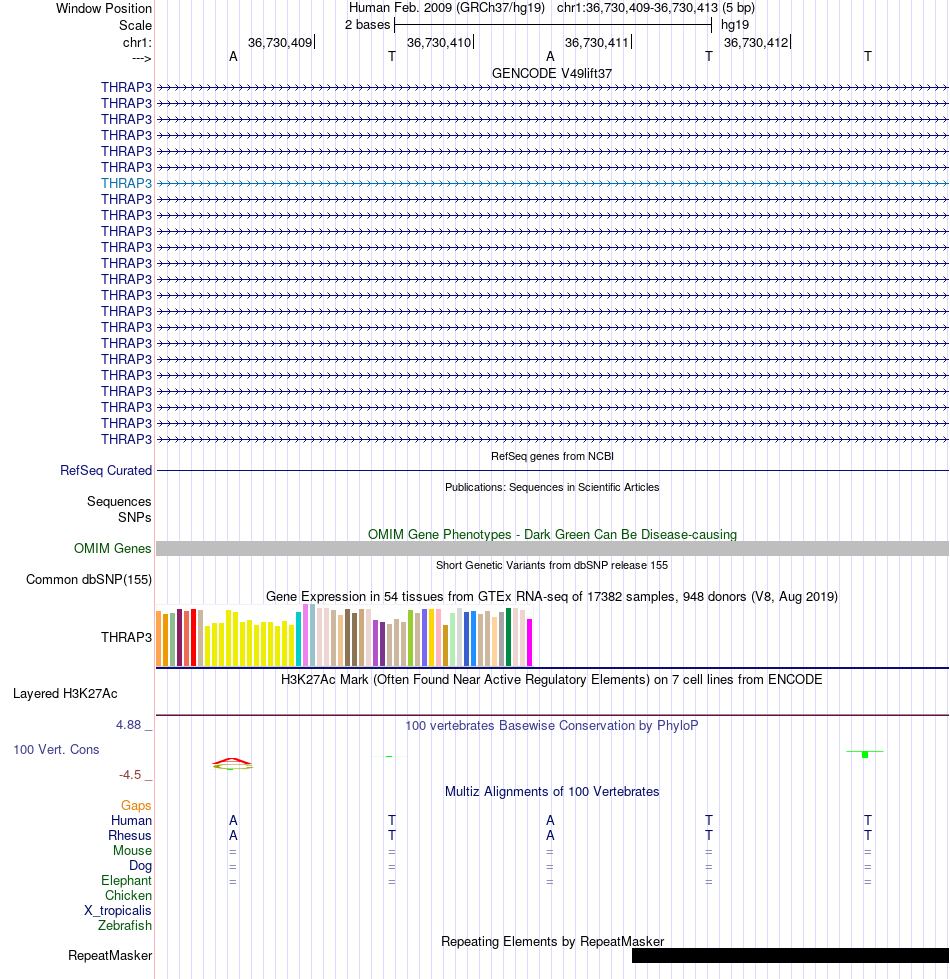Click the hg19 assembly text by scale
950x979 pixels.
point(735,25)
